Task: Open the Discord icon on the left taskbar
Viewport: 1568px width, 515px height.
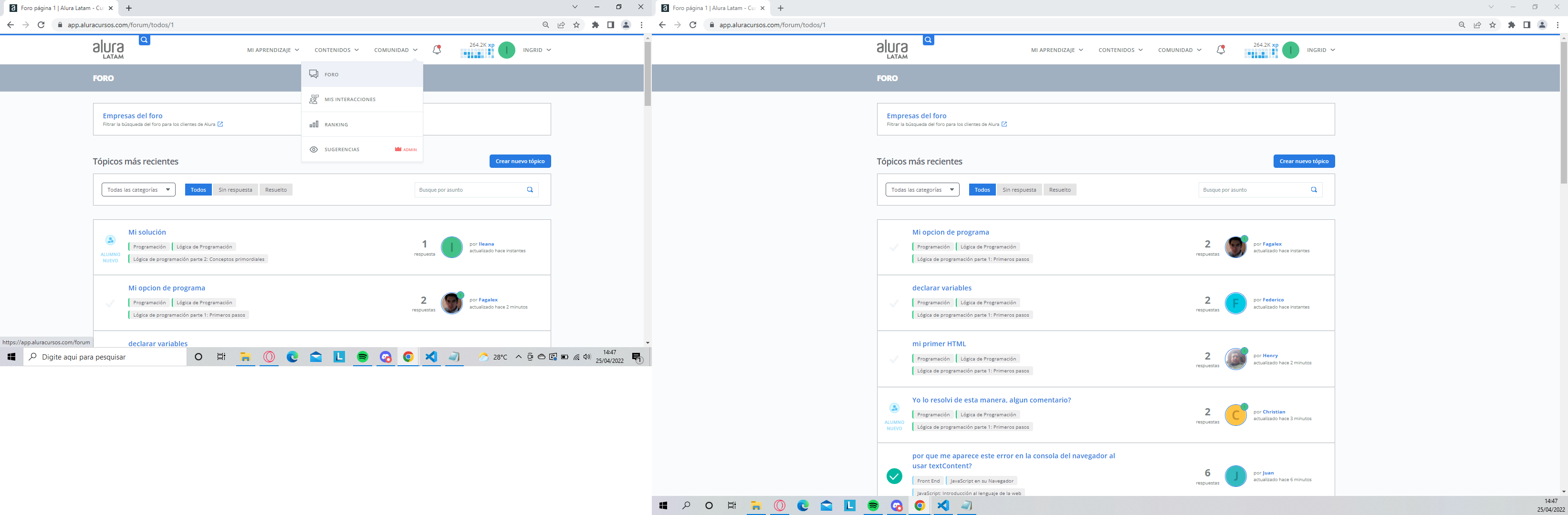Action: (x=386, y=357)
